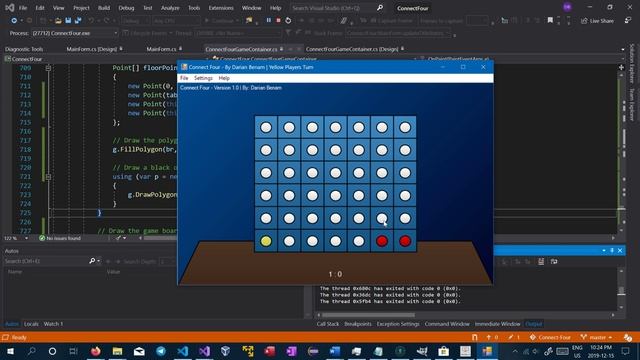Click the bookmark icon in toolbar
Viewport: 640px width, 360px height.
(550, 20)
